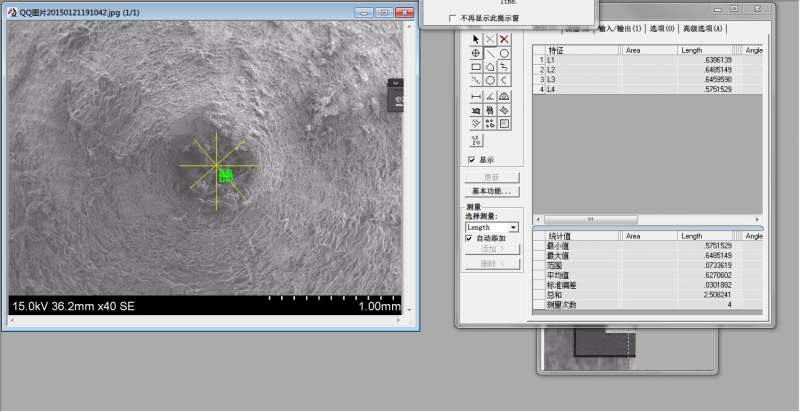800x412 pixels.
Task: Click the image window horizontal scrollbar right arrow
Action: click(x=399, y=320)
